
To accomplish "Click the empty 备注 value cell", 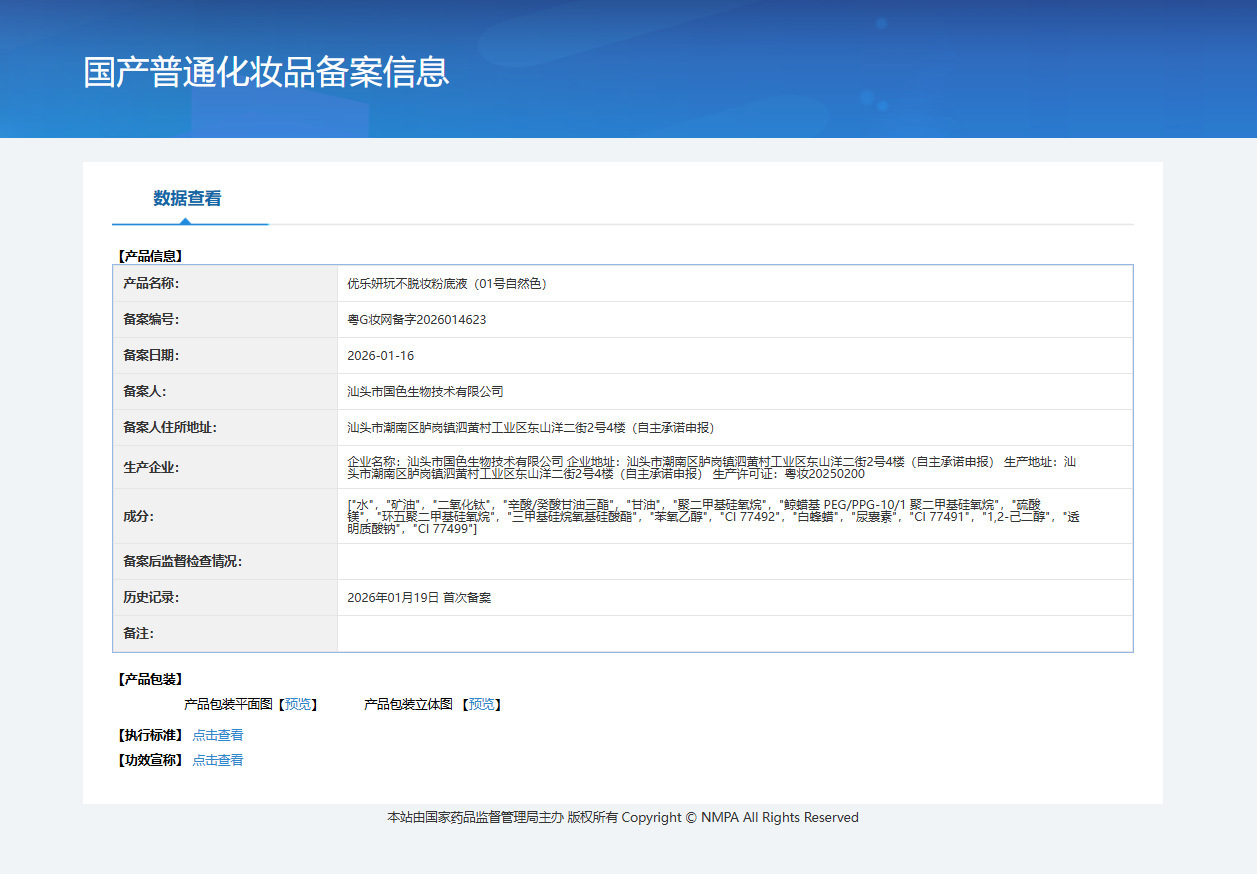I will click(x=735, y=634).
